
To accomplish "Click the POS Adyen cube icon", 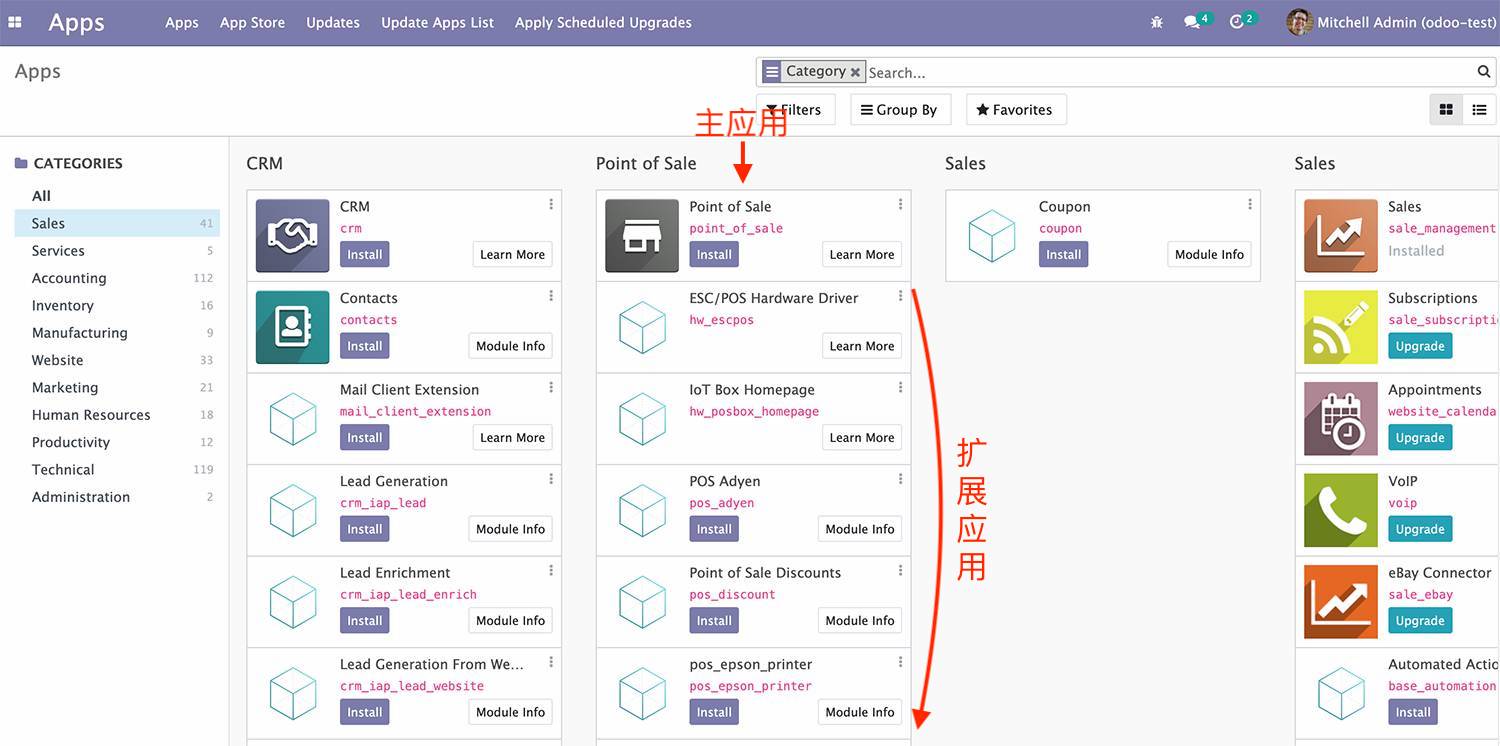I will click(x=642, y=510).
